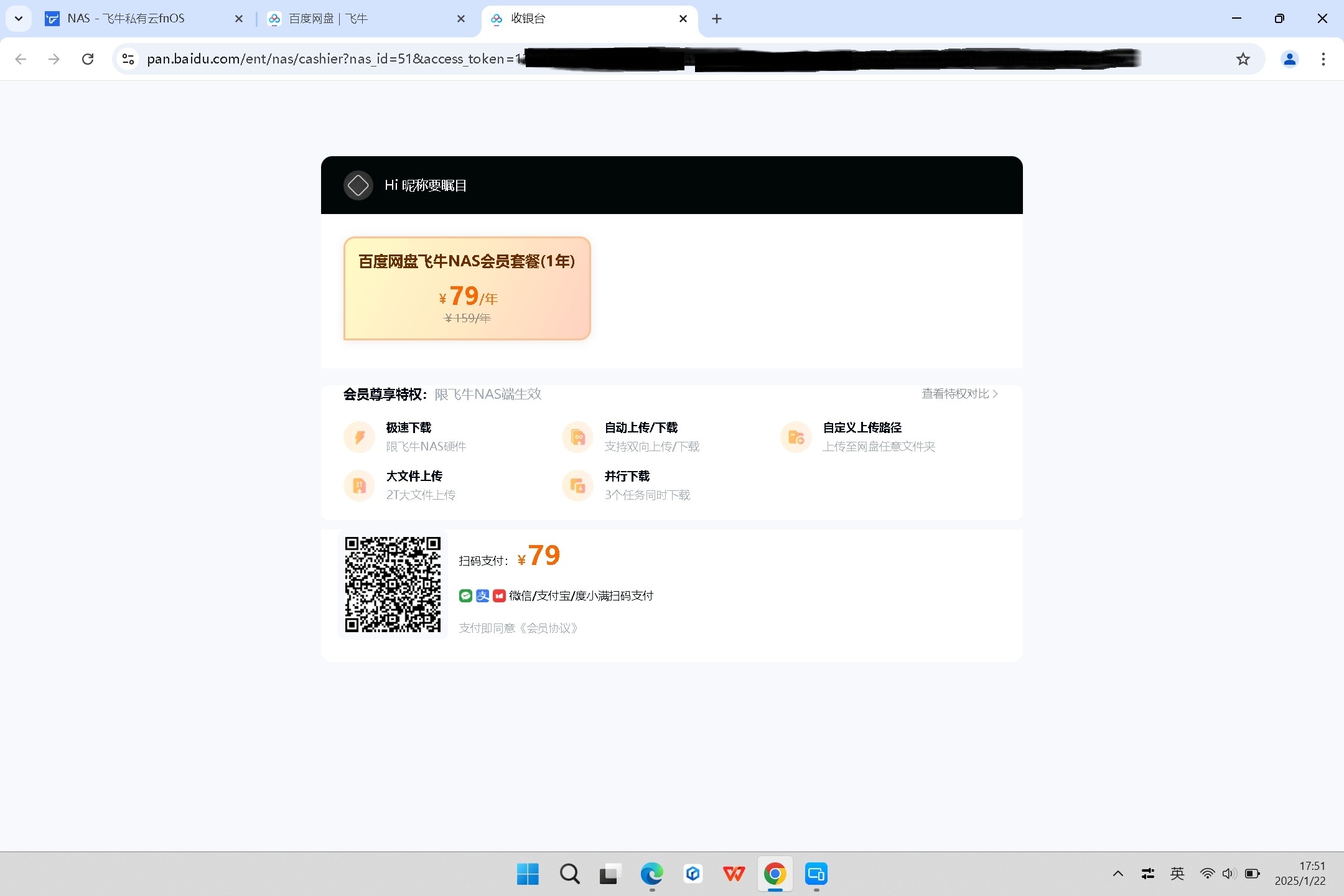The image size is (1344, 896).
Task: Switch to the NAS - 飞牛私有云fnOS tab
Action: [x=144, y=19]
